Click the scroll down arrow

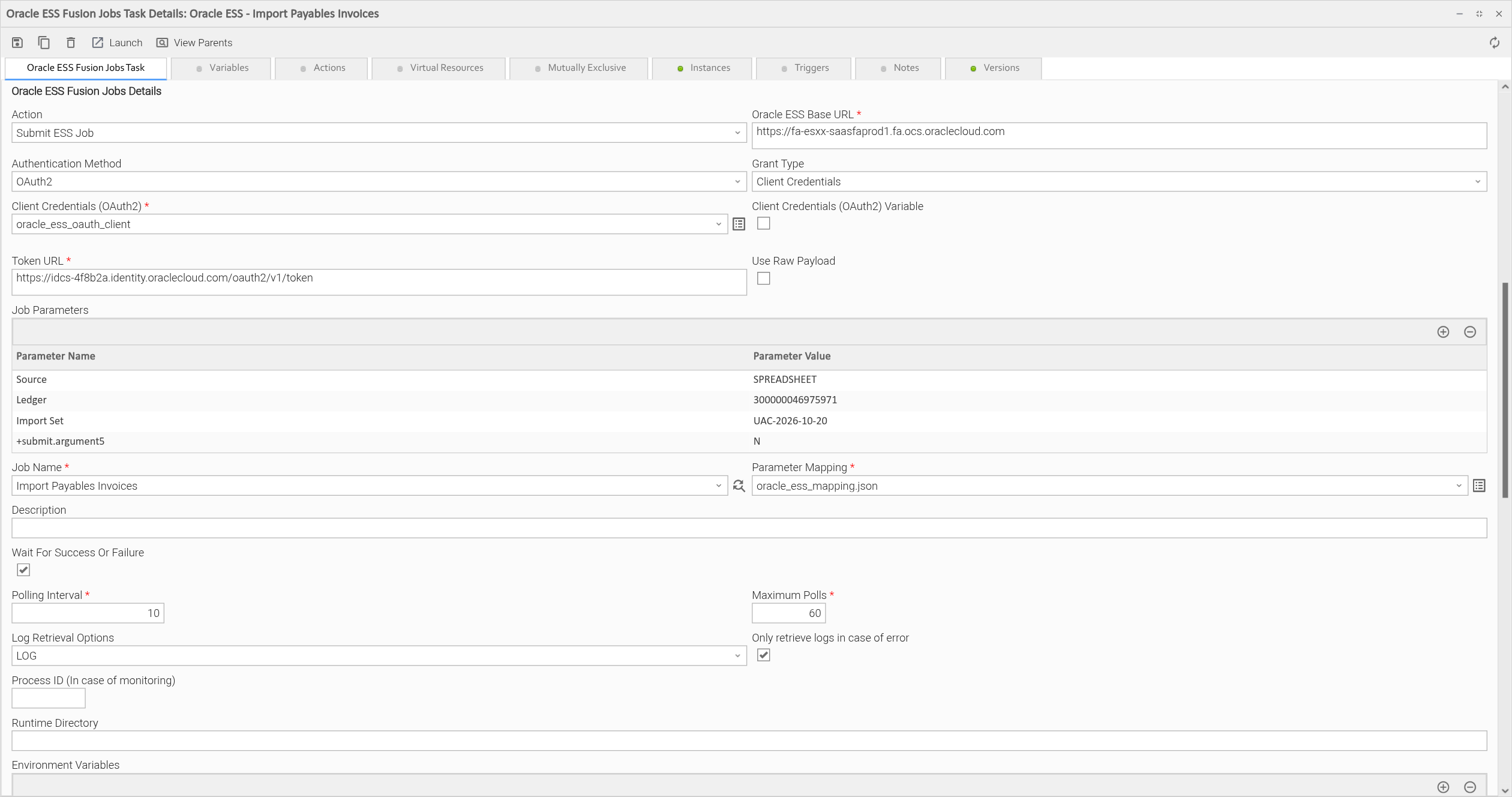(x=1505, y=790)
